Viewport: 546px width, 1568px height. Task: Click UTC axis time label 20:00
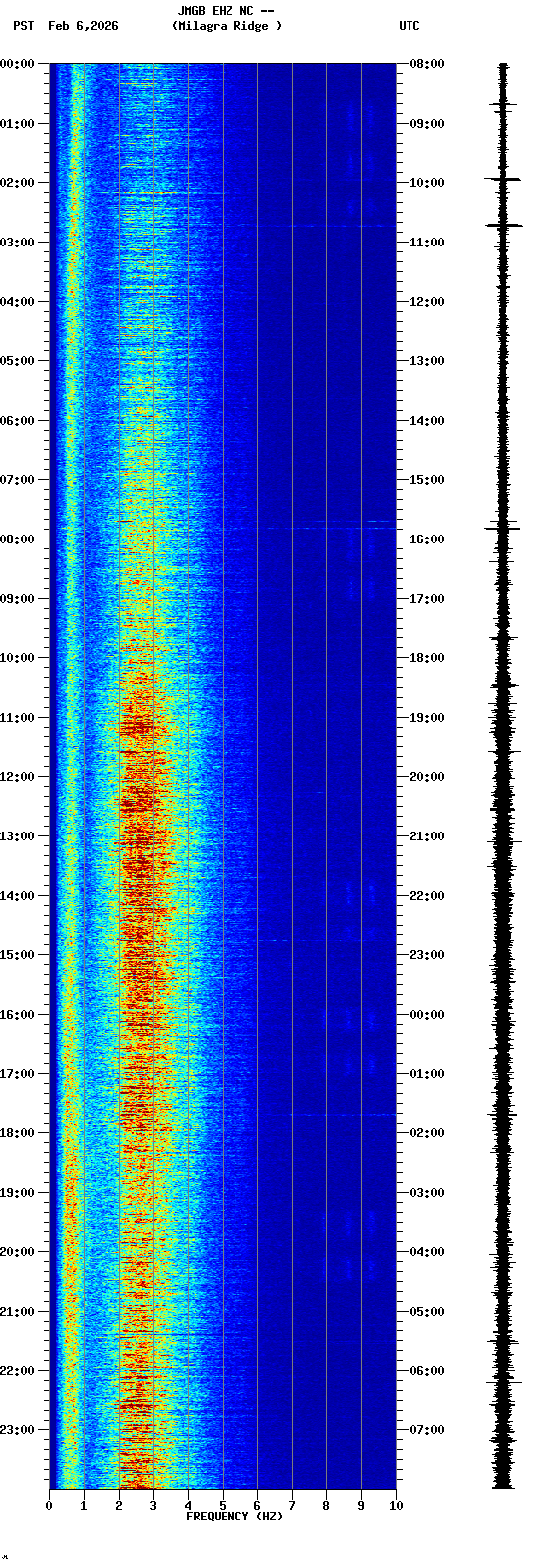pyautogui.click(x=427, y=777)
